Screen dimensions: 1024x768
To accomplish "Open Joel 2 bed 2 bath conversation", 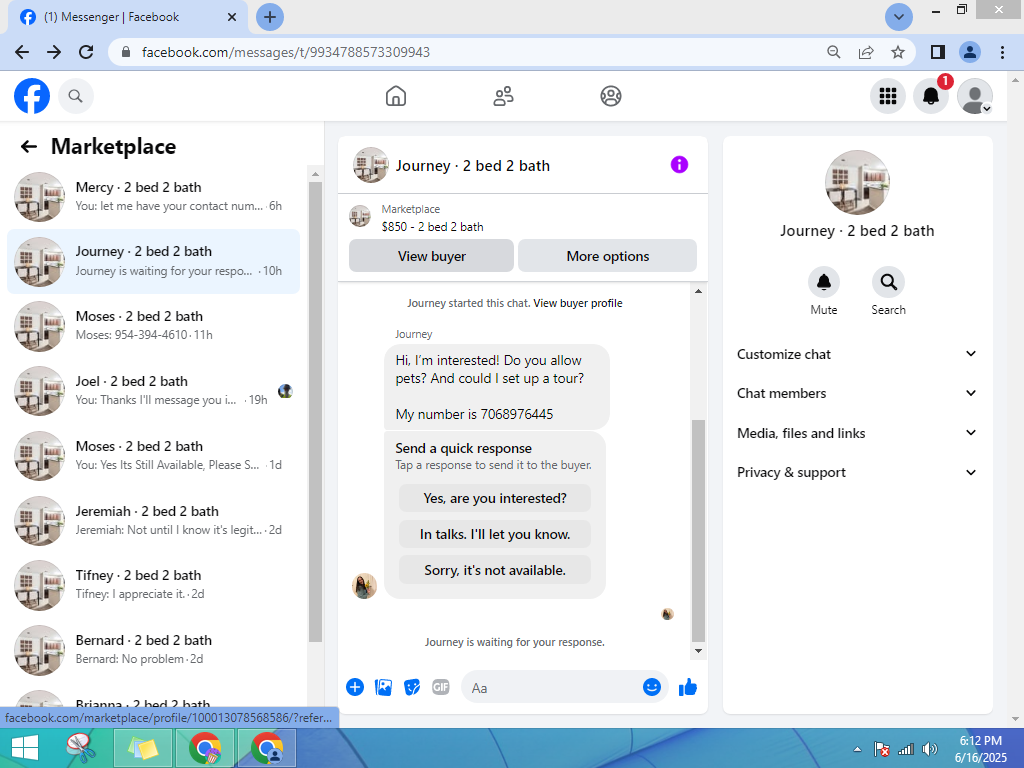I will [x=153, y=391].
